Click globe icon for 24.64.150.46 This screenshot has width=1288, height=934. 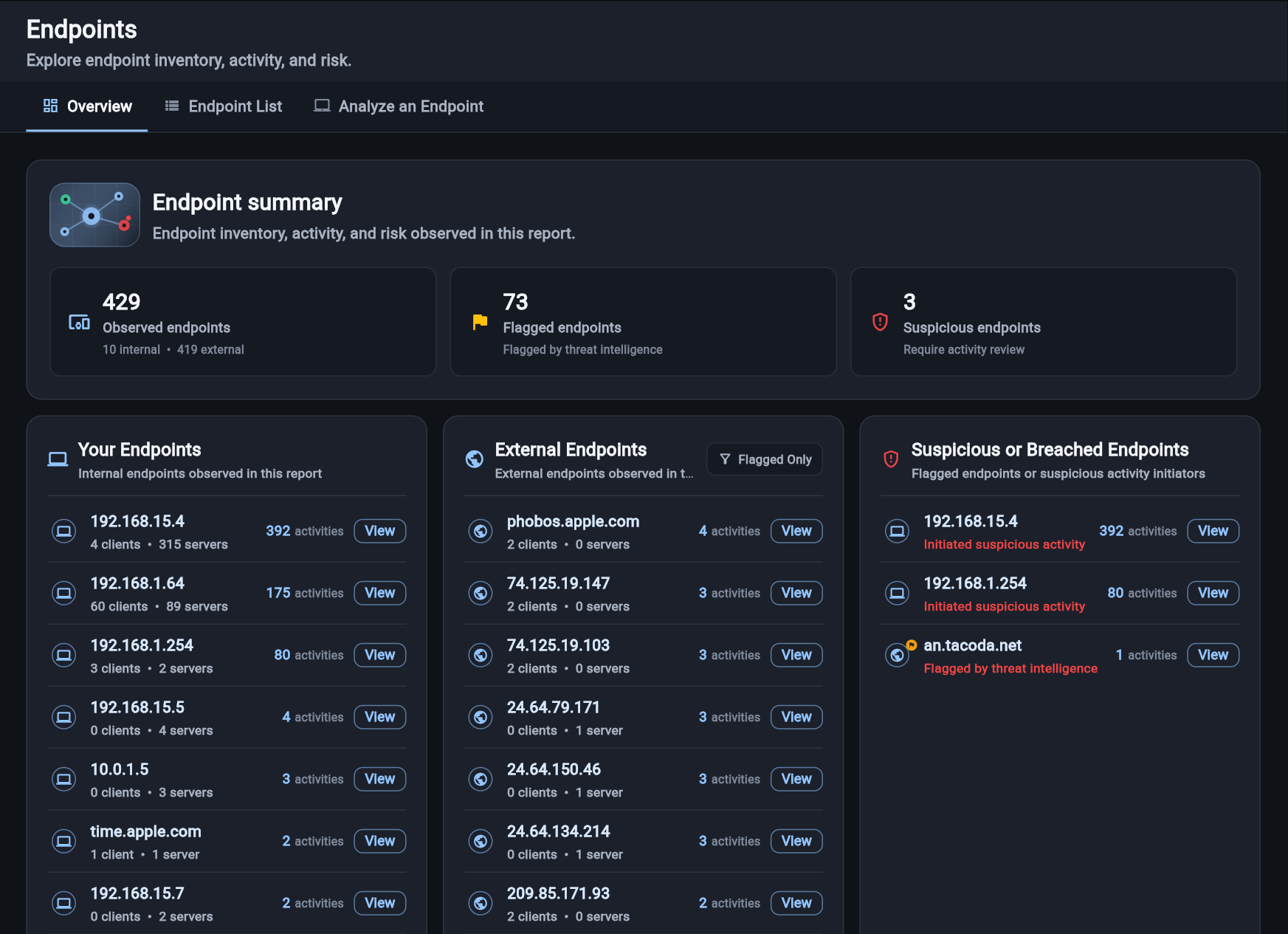click(481, 779)
